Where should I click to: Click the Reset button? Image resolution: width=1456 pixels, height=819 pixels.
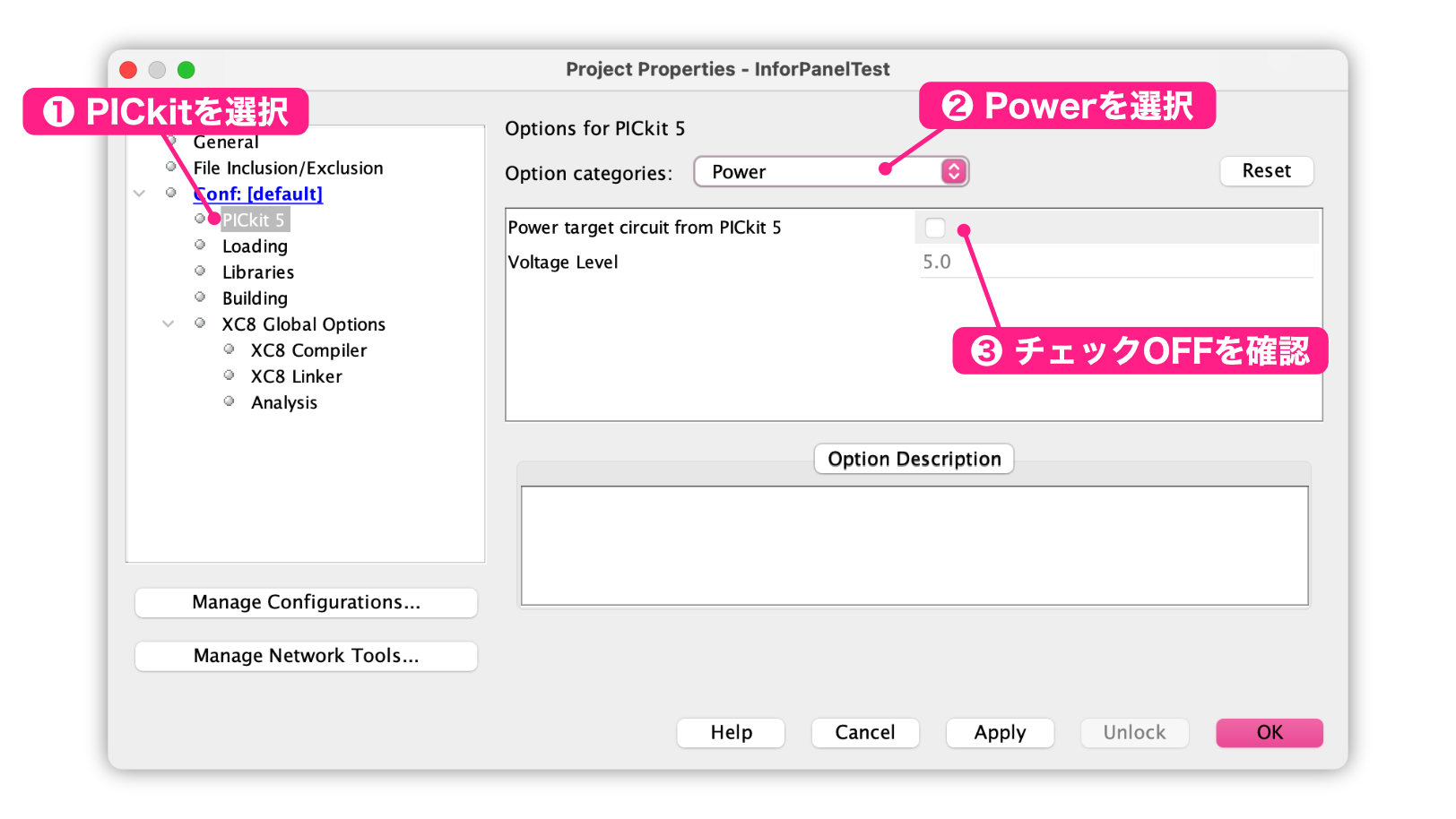click(1266, 170)
